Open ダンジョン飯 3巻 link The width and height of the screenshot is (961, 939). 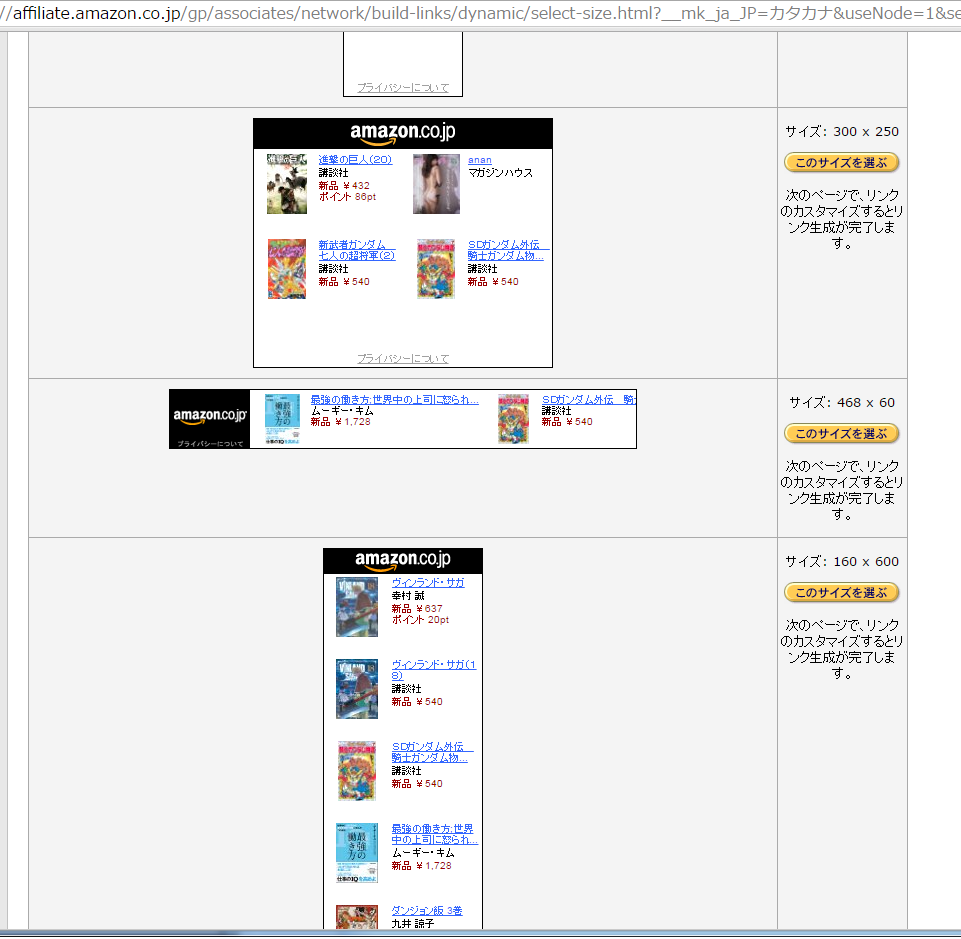(427, 911)
